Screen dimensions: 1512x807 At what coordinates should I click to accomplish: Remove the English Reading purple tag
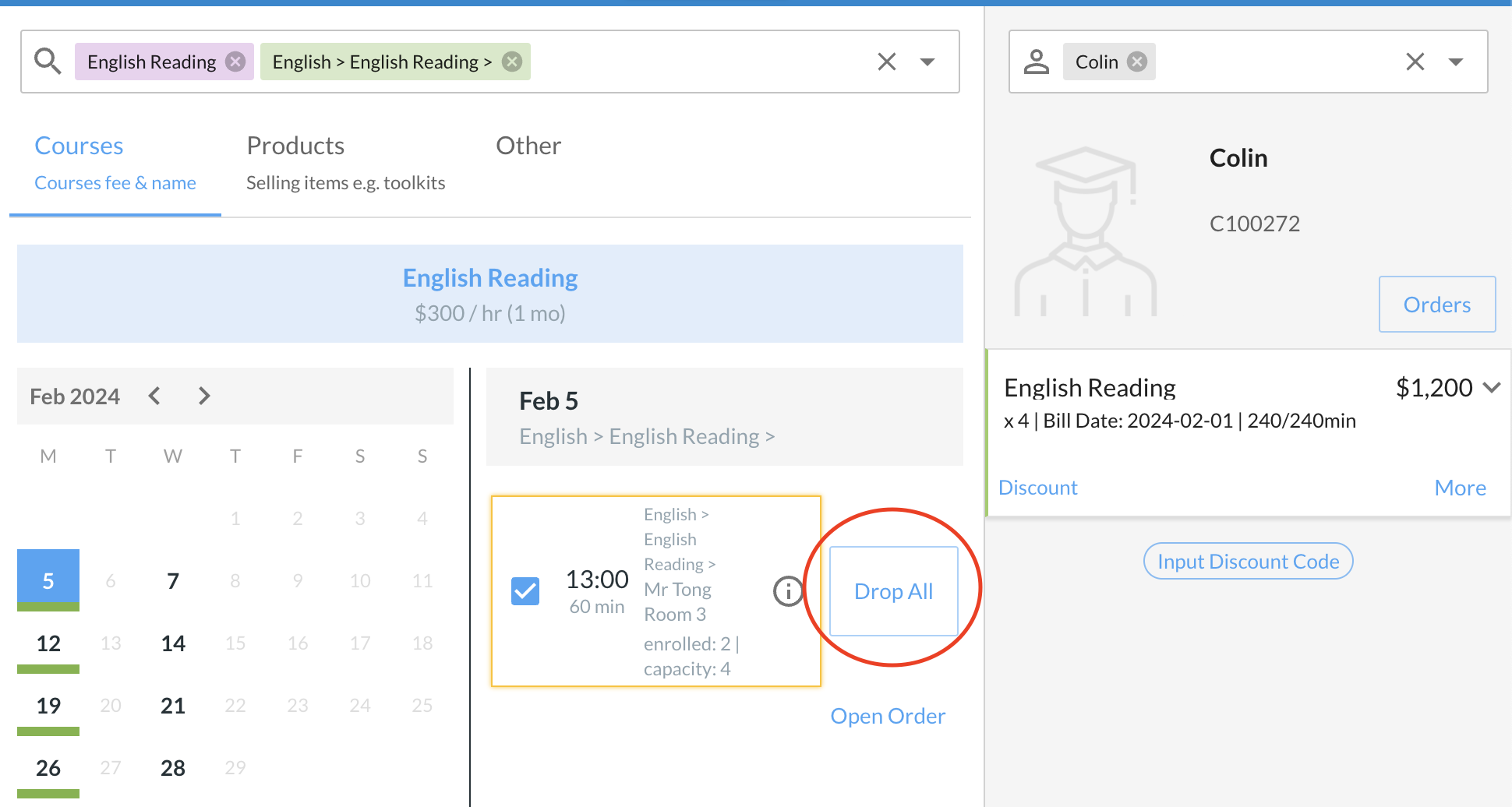coord(235,62)
